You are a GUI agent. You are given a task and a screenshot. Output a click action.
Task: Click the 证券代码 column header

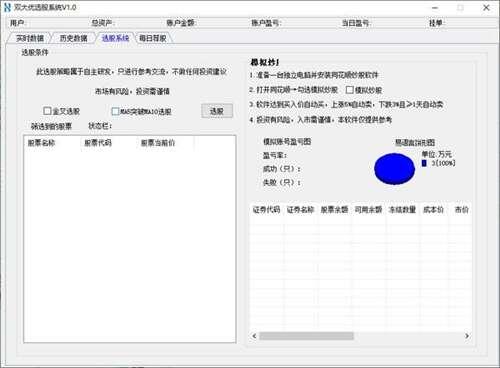click(266, 210)
